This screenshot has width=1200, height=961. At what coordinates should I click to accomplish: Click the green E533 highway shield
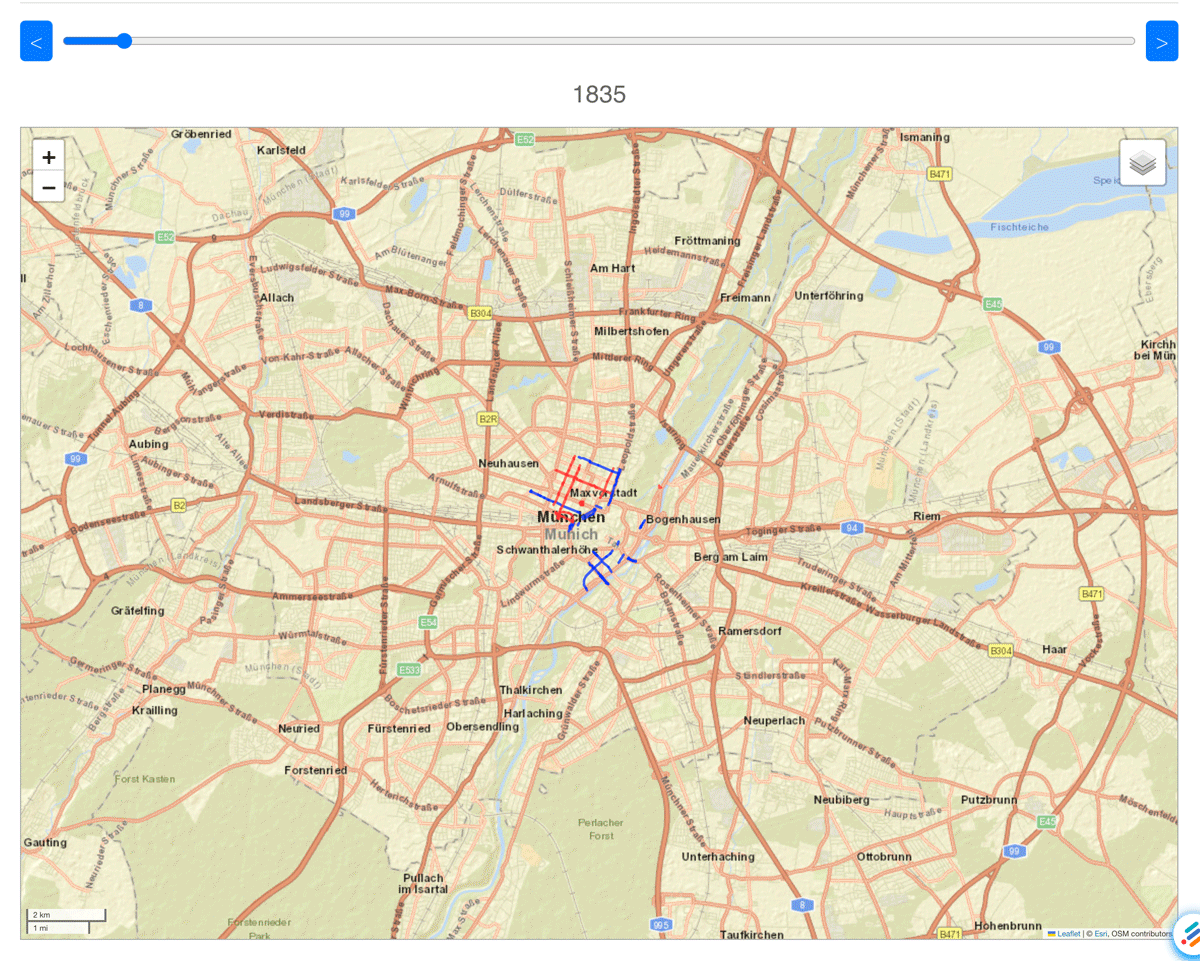pos(409,669)
